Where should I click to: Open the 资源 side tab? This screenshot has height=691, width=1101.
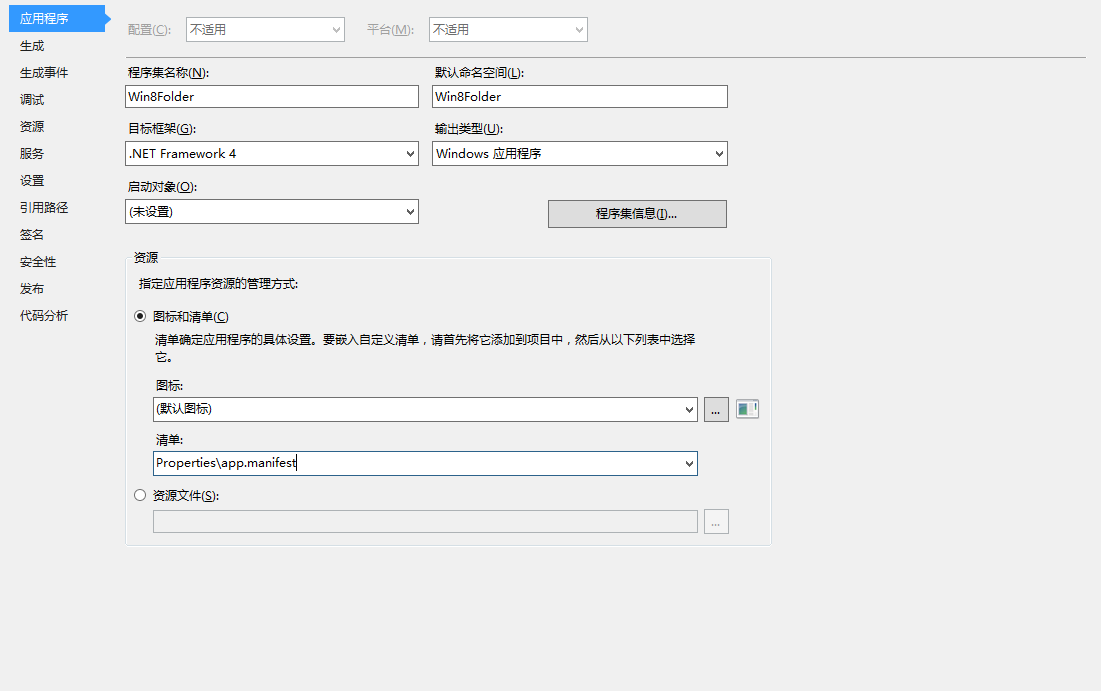pyautogui.click(x=32, y=127)
